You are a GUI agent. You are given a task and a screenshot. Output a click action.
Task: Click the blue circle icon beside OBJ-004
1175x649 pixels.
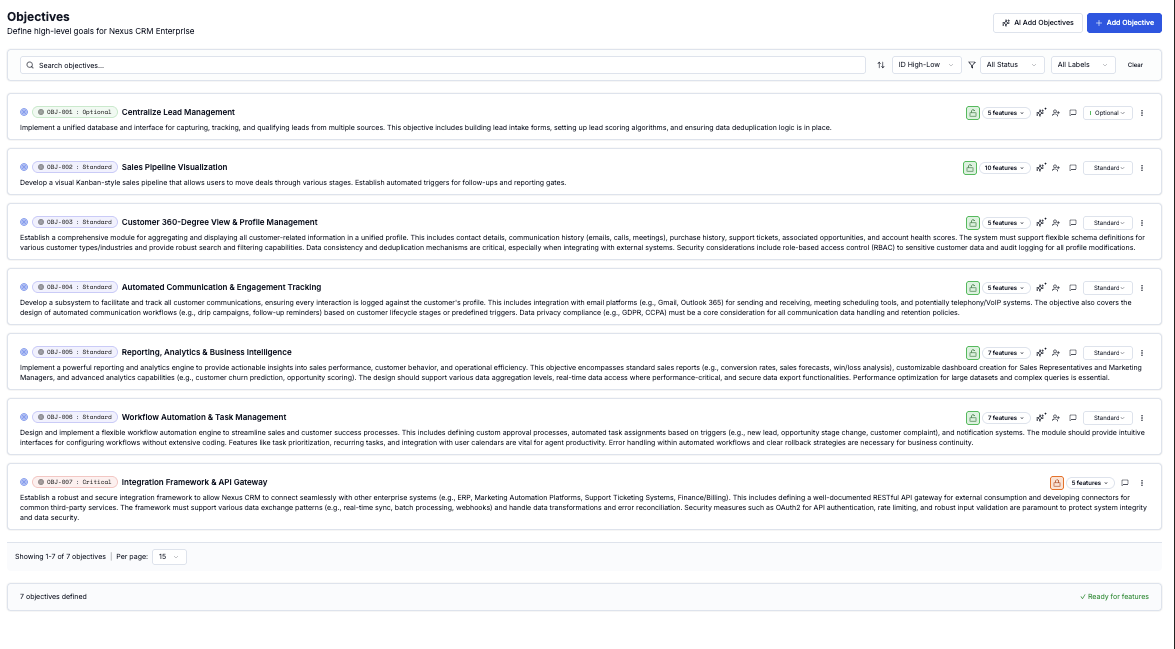[24, 287]
